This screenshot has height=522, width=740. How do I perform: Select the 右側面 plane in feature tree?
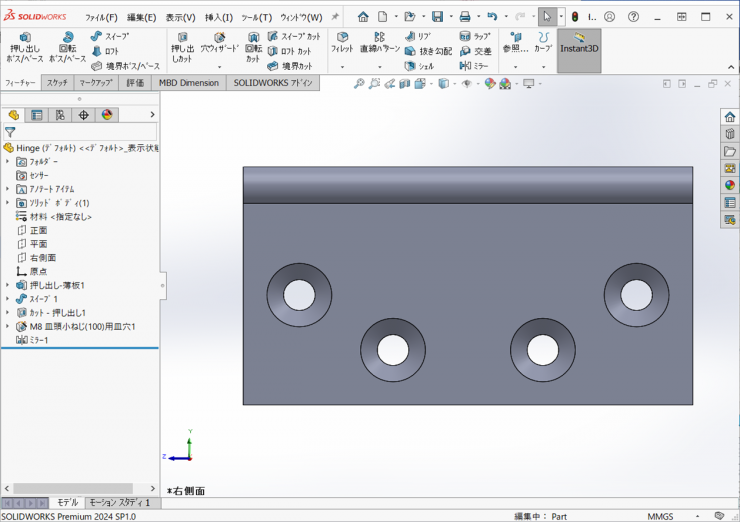click(42, 258)
